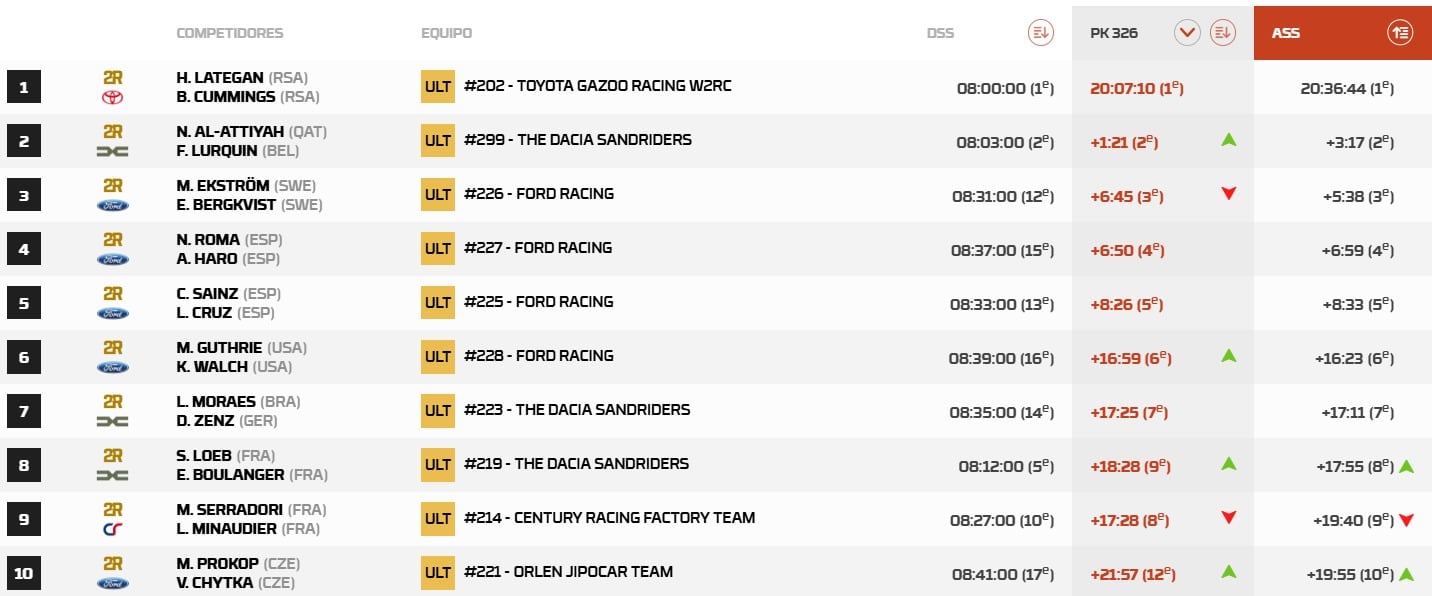Open the PK 326 checkpoint dropdown chevron
The image size is (1432, 596).
pos(1187,33)
